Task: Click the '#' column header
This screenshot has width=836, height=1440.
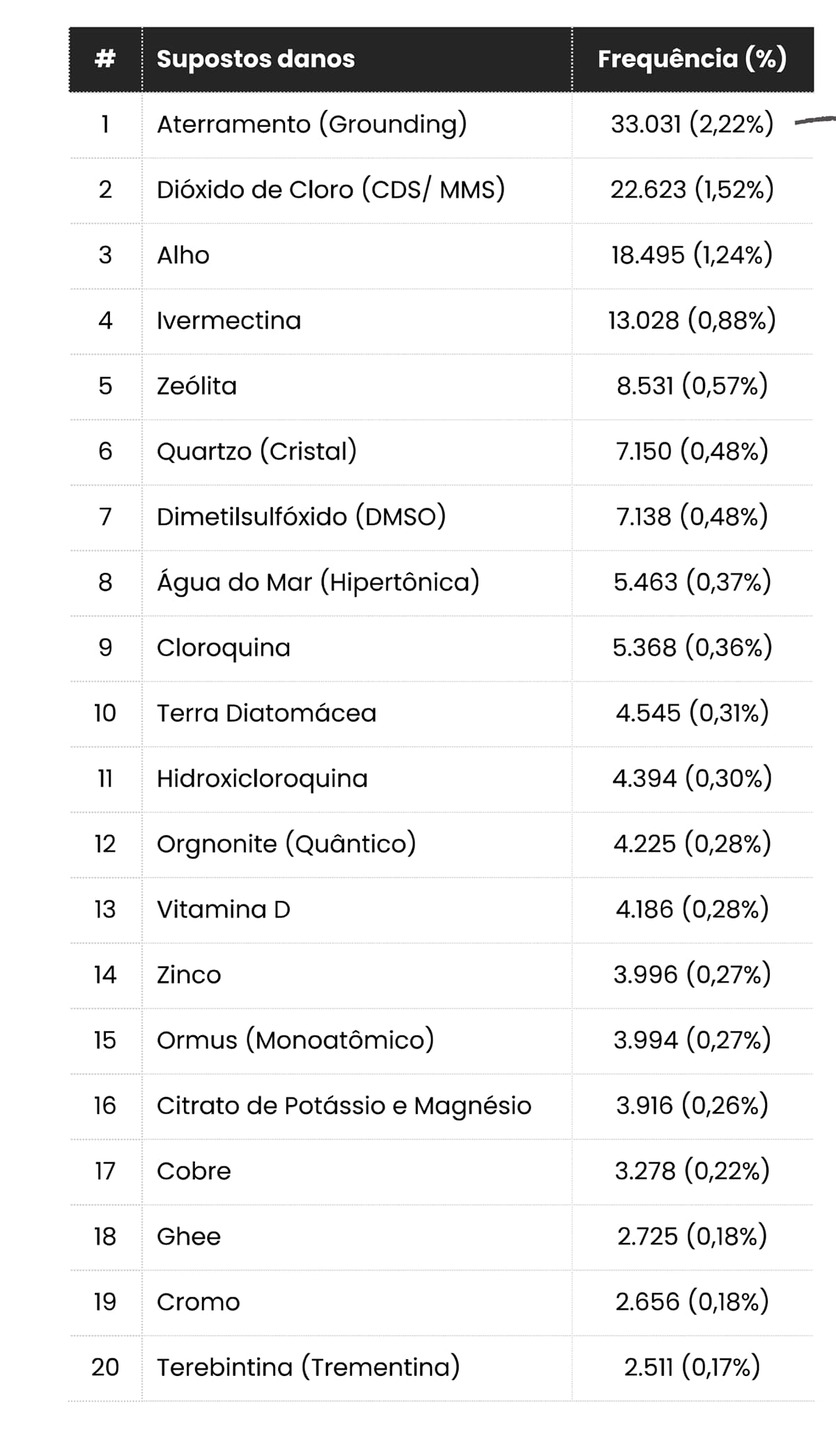Action: point(105,59)
